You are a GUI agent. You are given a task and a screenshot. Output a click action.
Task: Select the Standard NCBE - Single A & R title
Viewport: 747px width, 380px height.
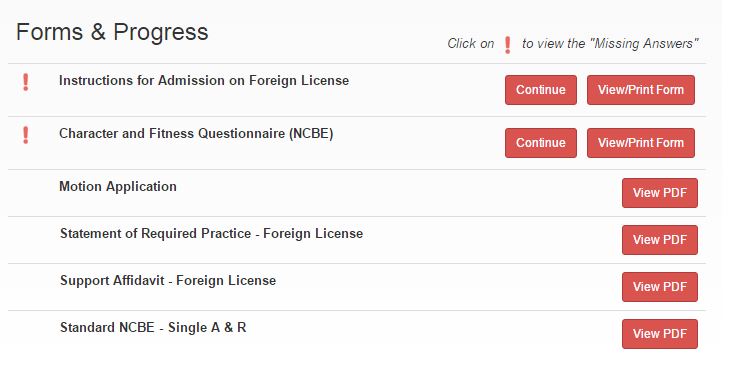click(x=153, y=328)
